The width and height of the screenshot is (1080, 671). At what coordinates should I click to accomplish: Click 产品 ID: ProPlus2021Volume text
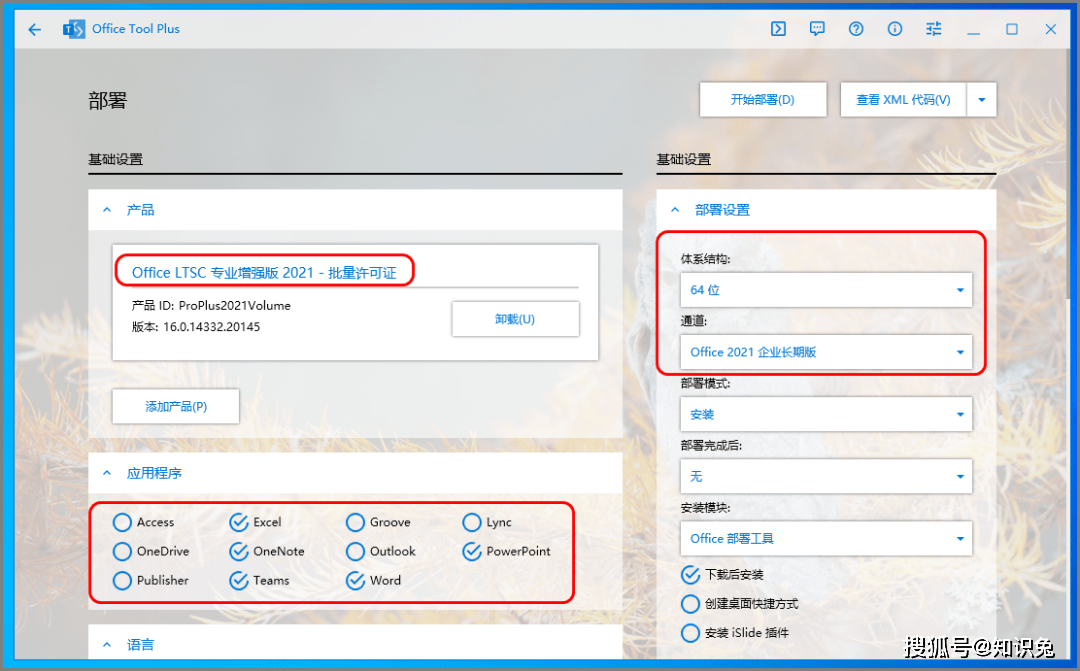(x=211, y=305)
